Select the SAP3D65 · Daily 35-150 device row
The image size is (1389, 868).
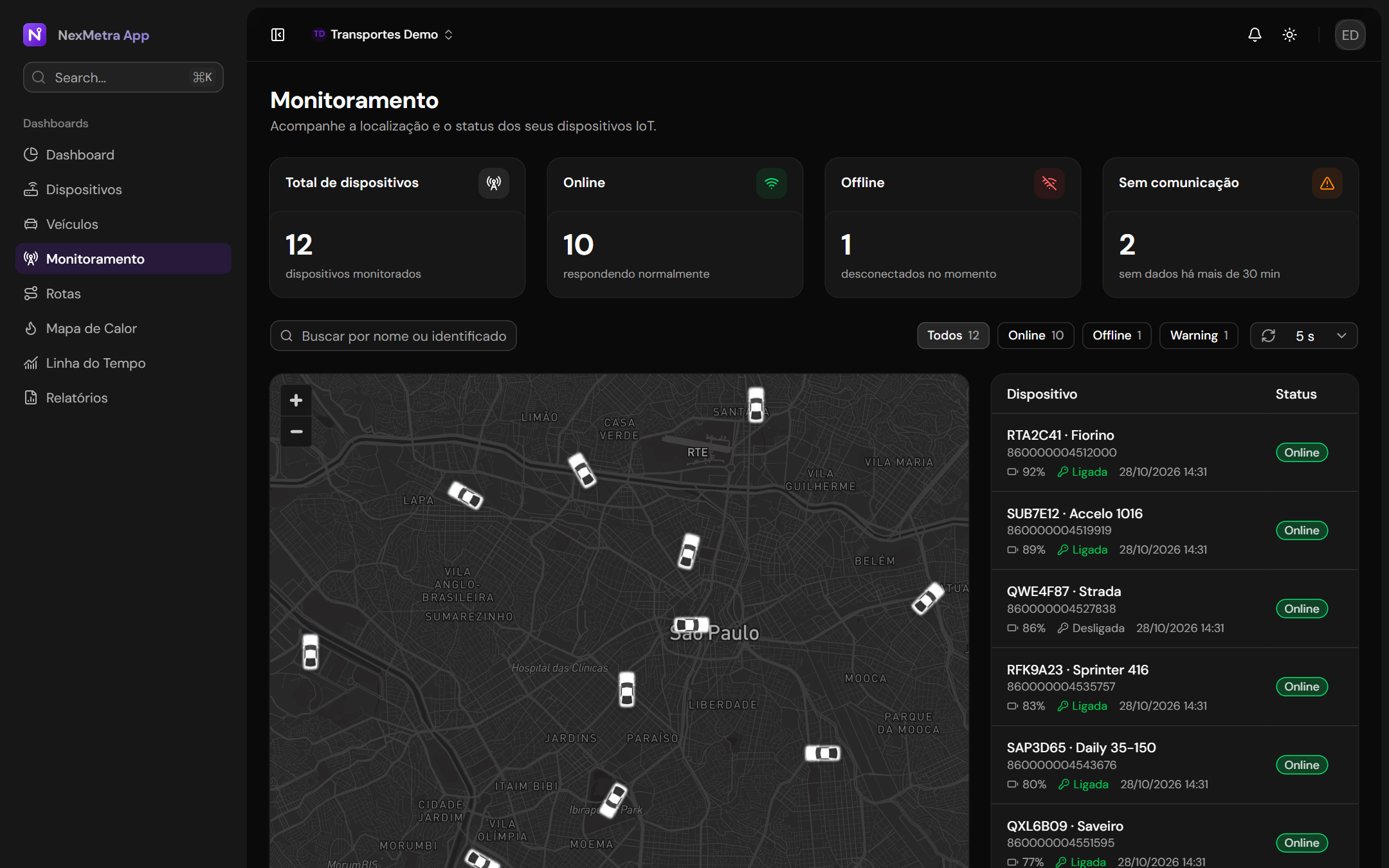[1174, 765]
